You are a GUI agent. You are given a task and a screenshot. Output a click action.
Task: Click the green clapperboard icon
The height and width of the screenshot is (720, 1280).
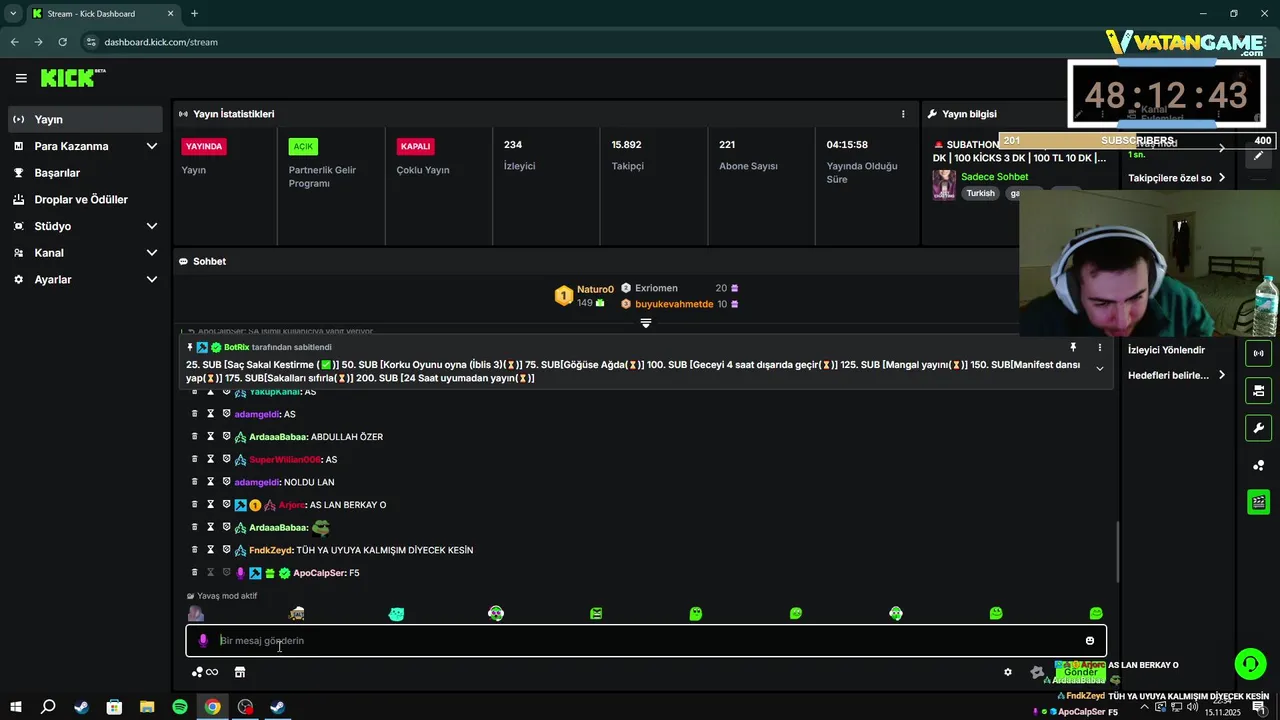[1258, 502]
